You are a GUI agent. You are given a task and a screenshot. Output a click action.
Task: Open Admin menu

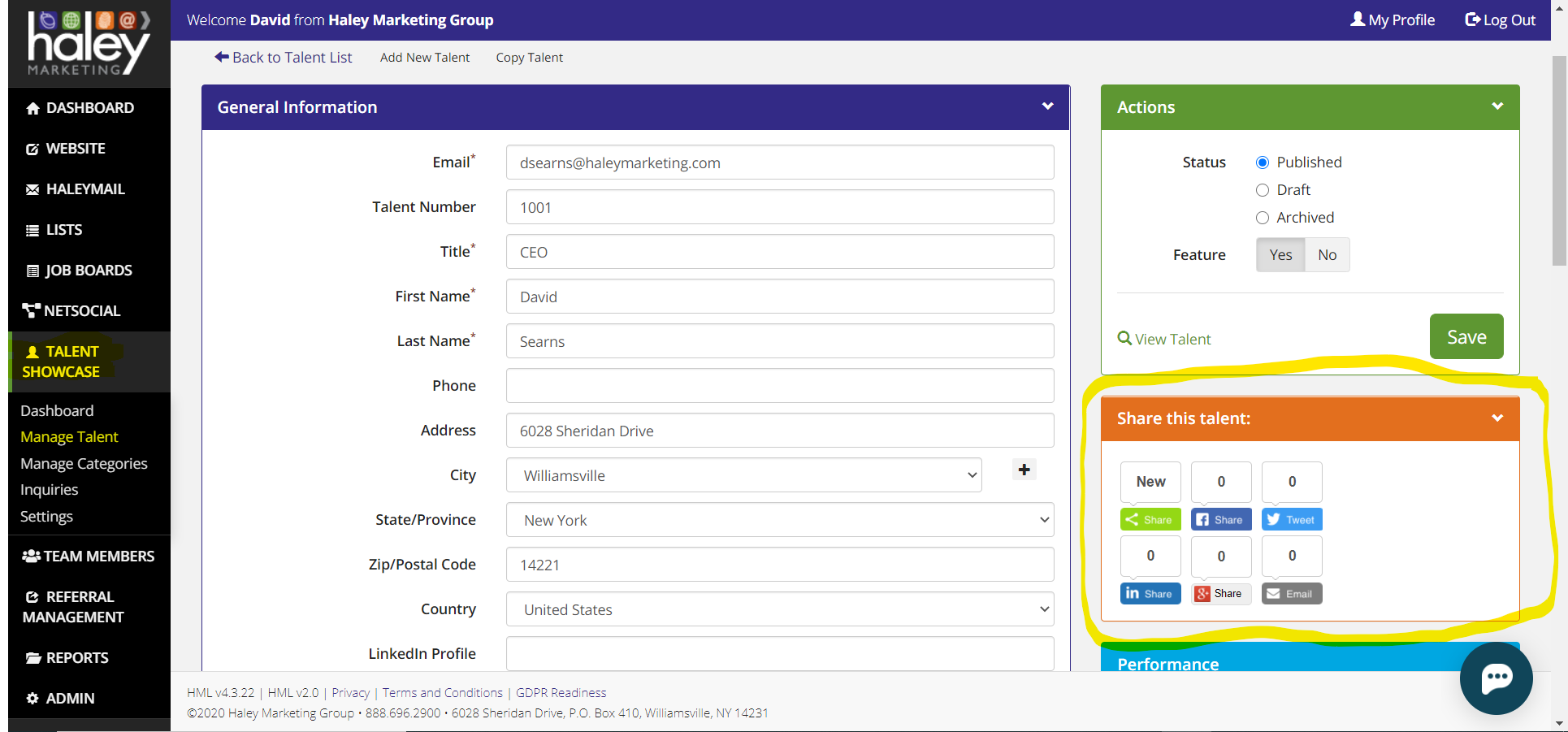click(89, 699)
